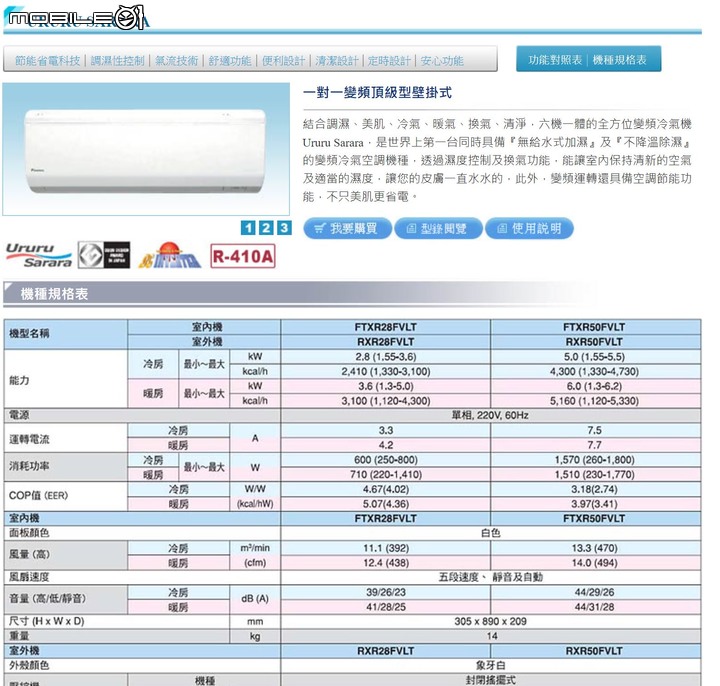Click the airflow value 11.1 (392)
Viewport: 720px width, 686px height.
pyautogui.click(x=386, y=548)
